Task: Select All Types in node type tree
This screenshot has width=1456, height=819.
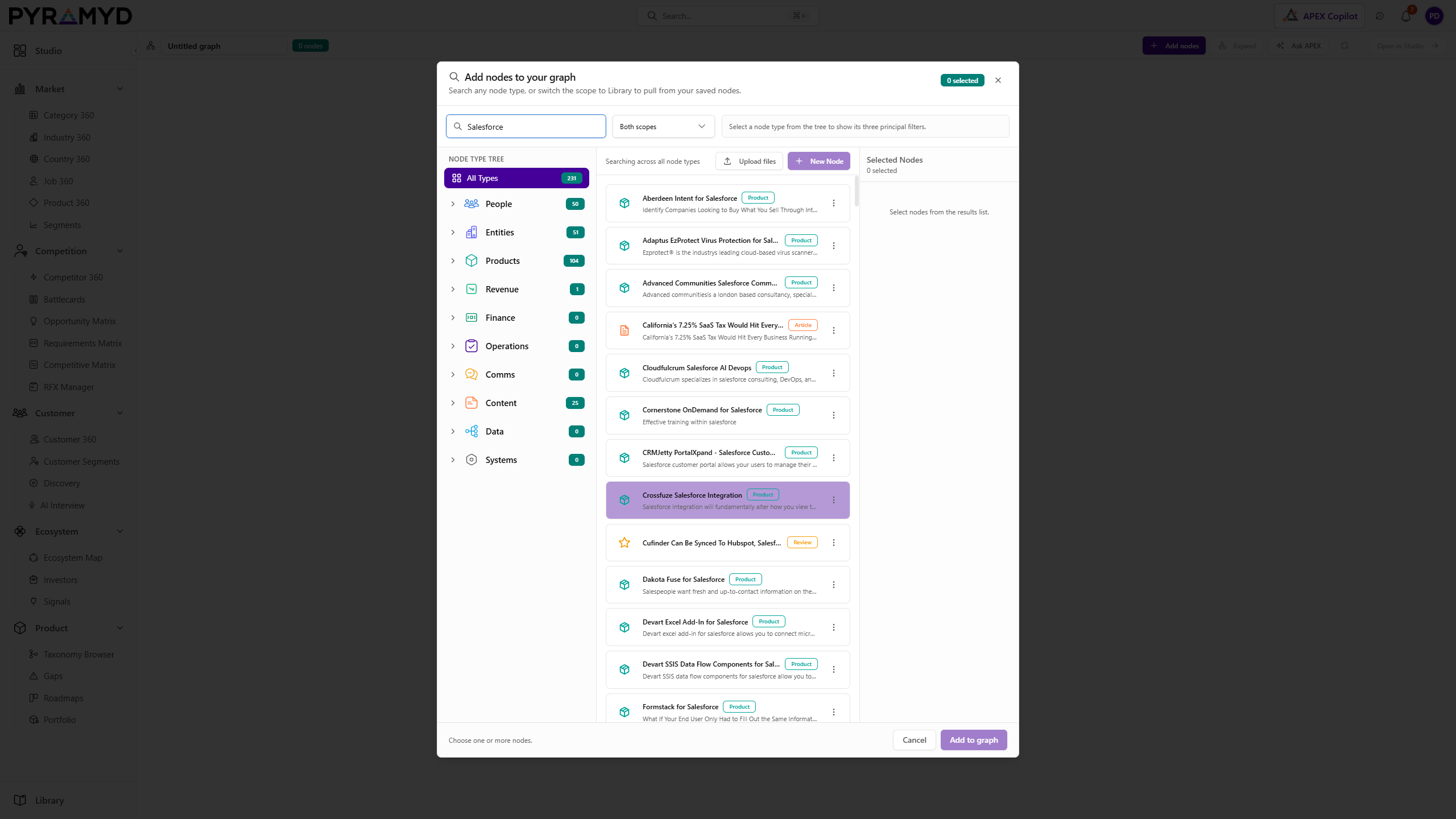Action: [516, 178]
